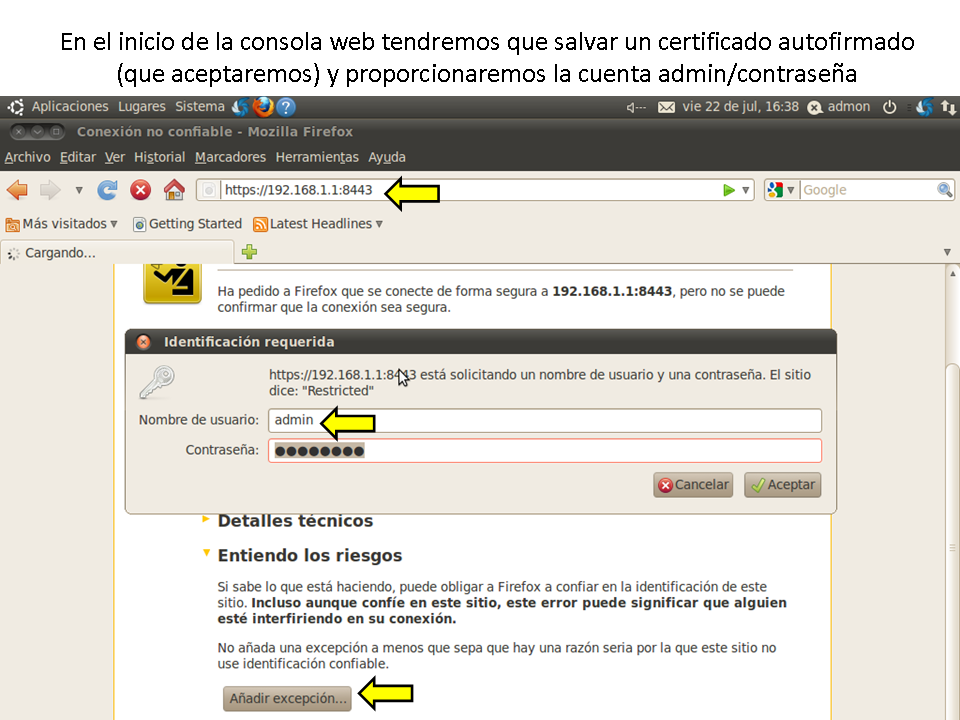Collapse the Entiendo los riesgos section
Screen dimensions: 960x720
point(309,555)
